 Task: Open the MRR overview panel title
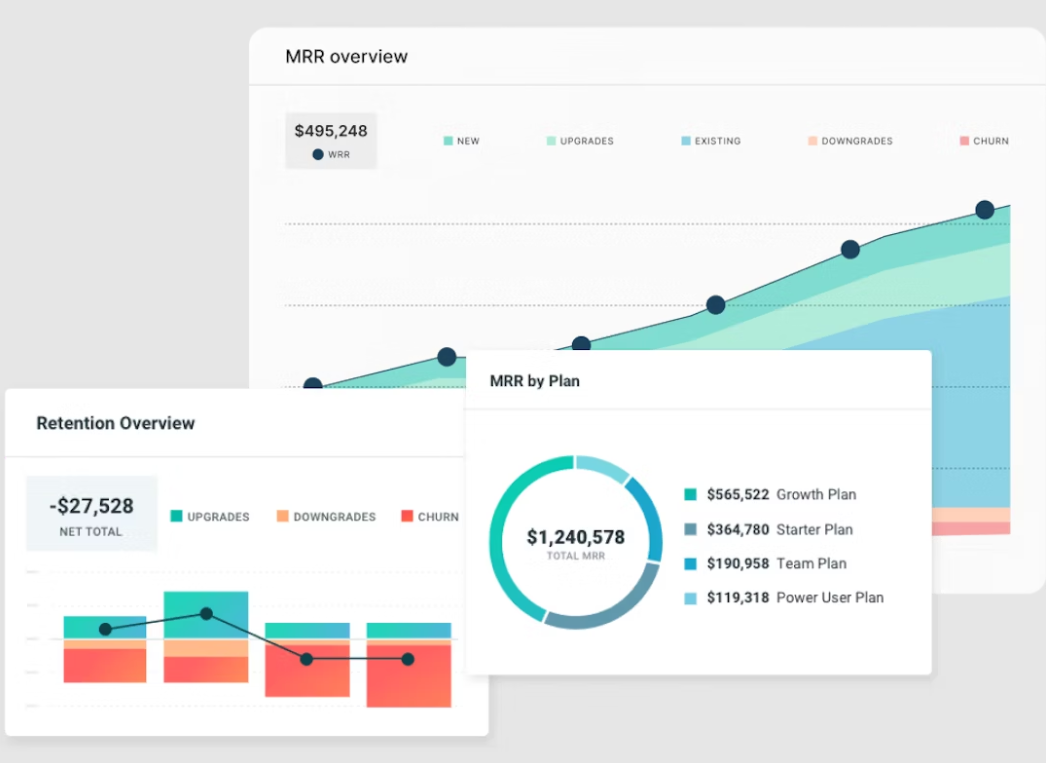(x=346, y=56)
